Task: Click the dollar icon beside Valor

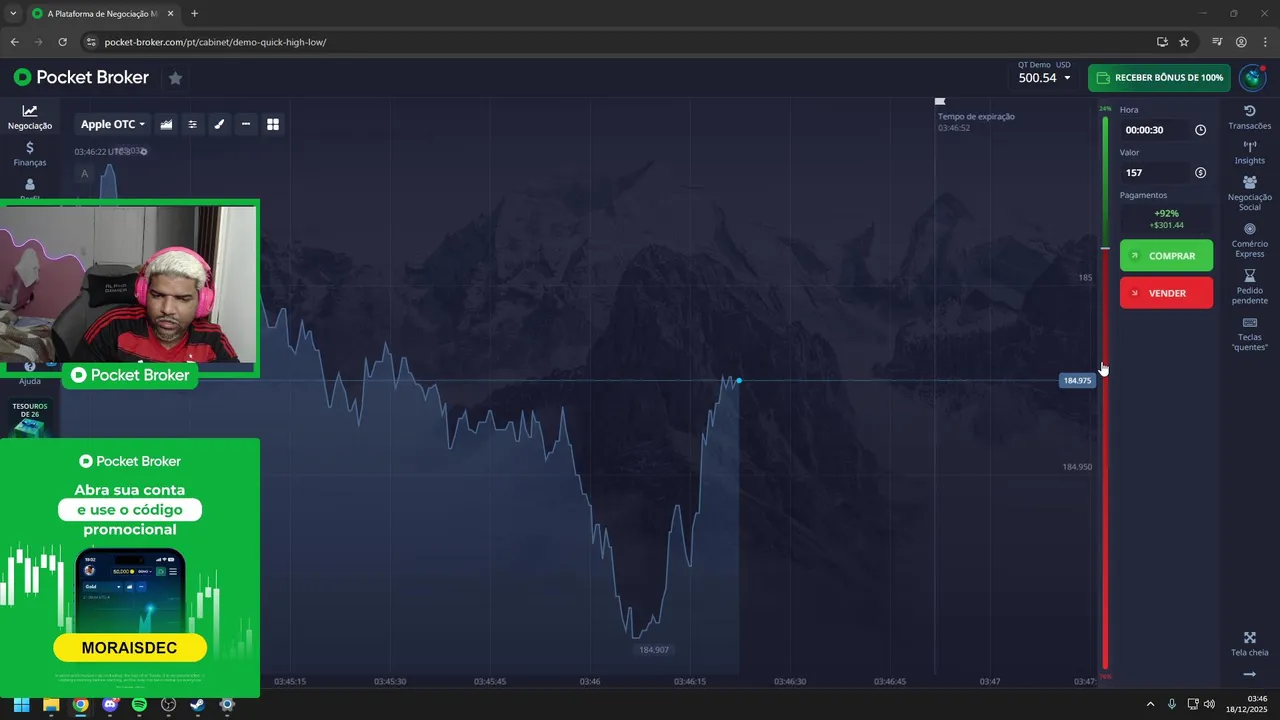Action: [x=1200, y=173]
